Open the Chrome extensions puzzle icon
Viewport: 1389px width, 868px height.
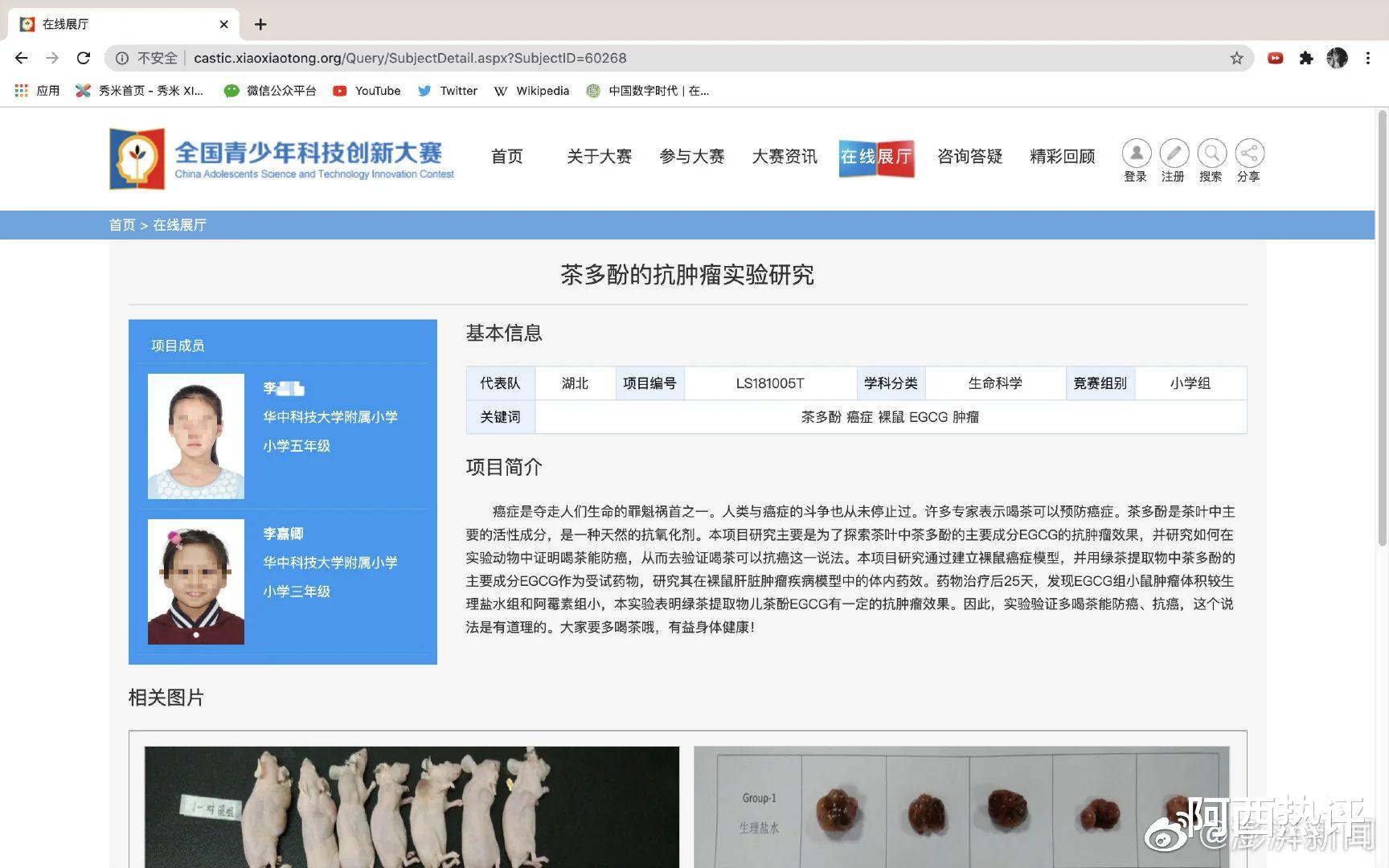1306,58
